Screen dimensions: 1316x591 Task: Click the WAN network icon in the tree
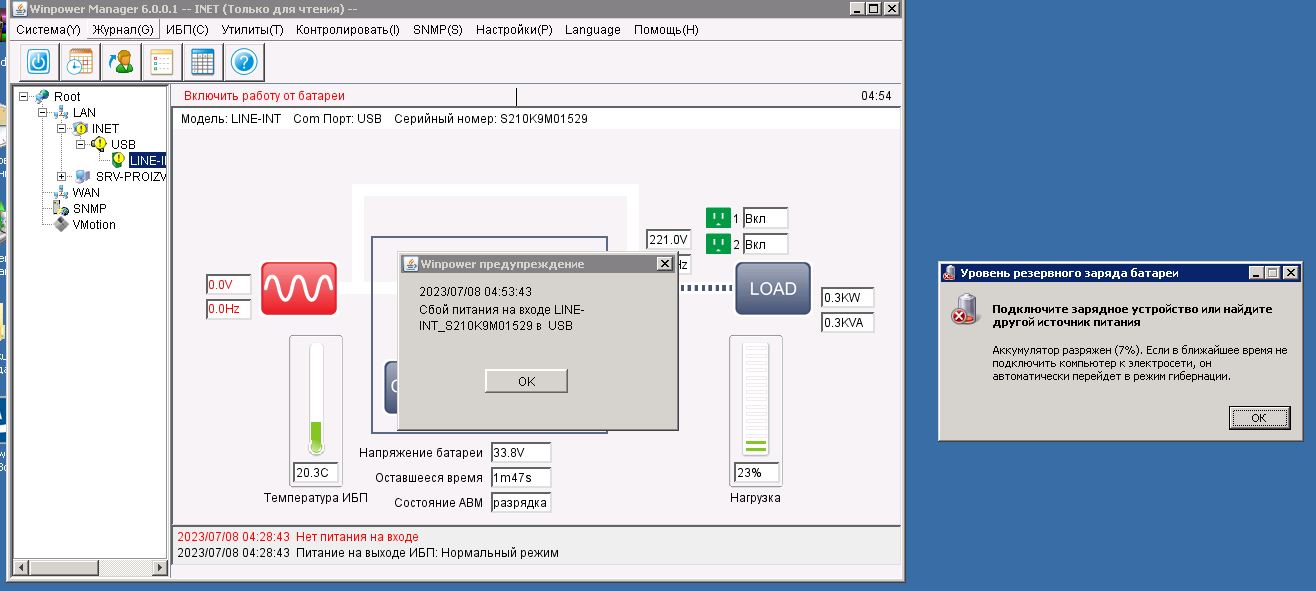61,193
